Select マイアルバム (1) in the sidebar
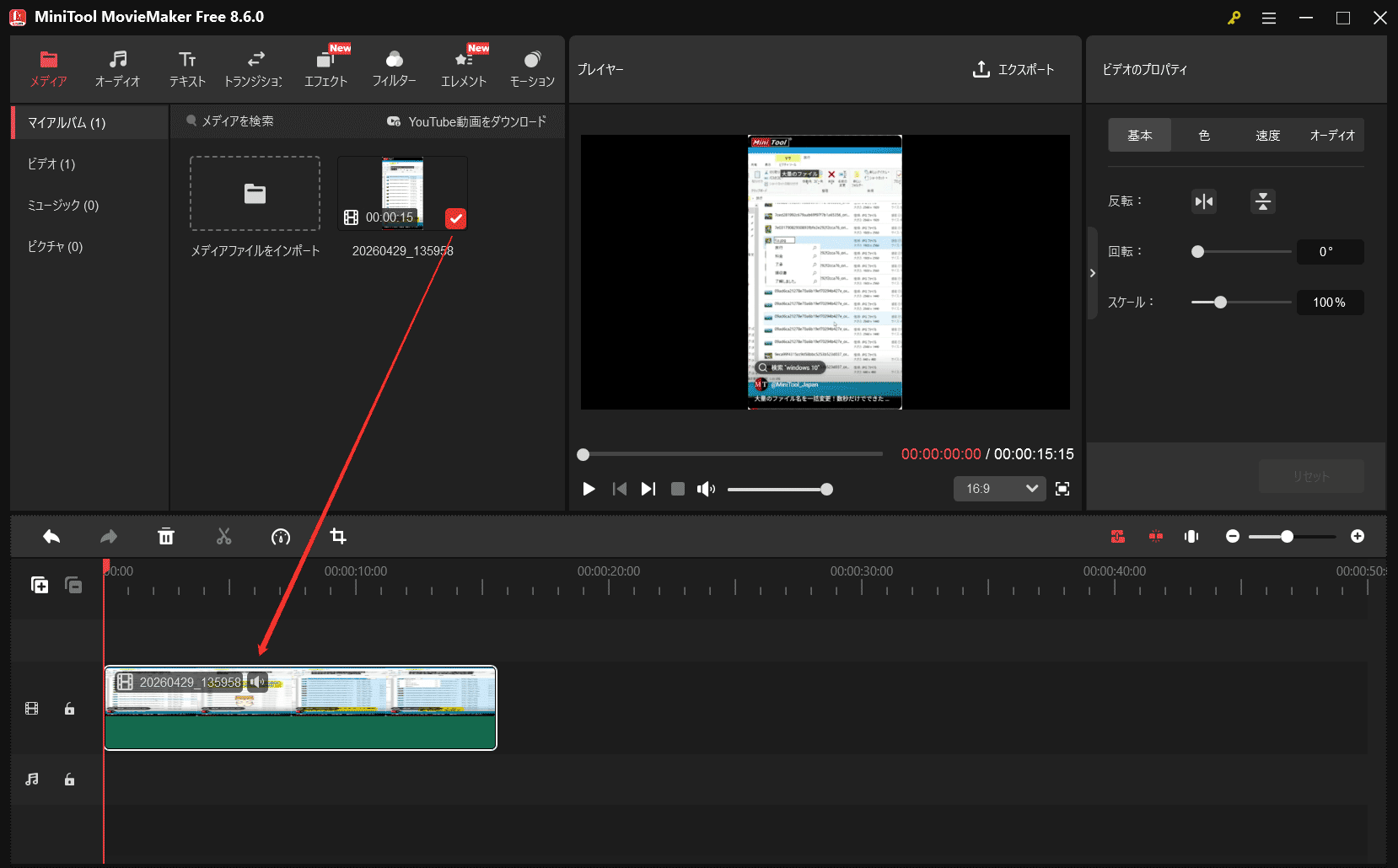1398x868 pixels. click(89, 122)
